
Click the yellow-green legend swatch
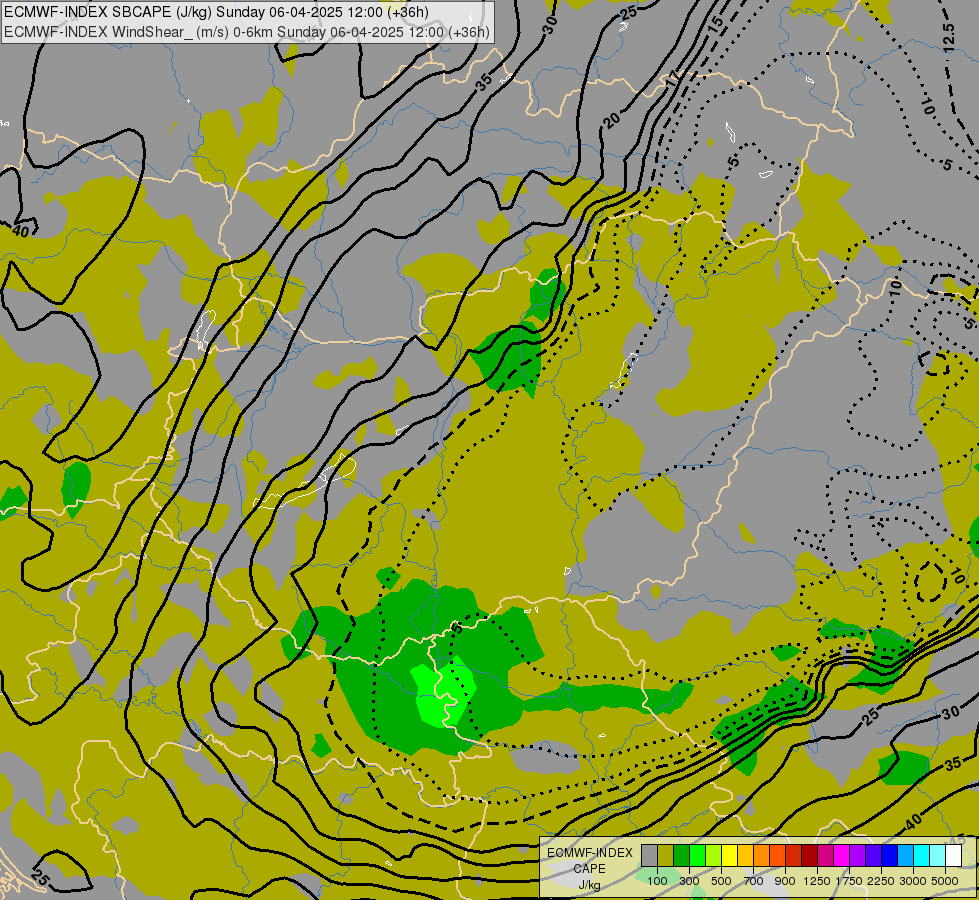[x=713, y=855]
